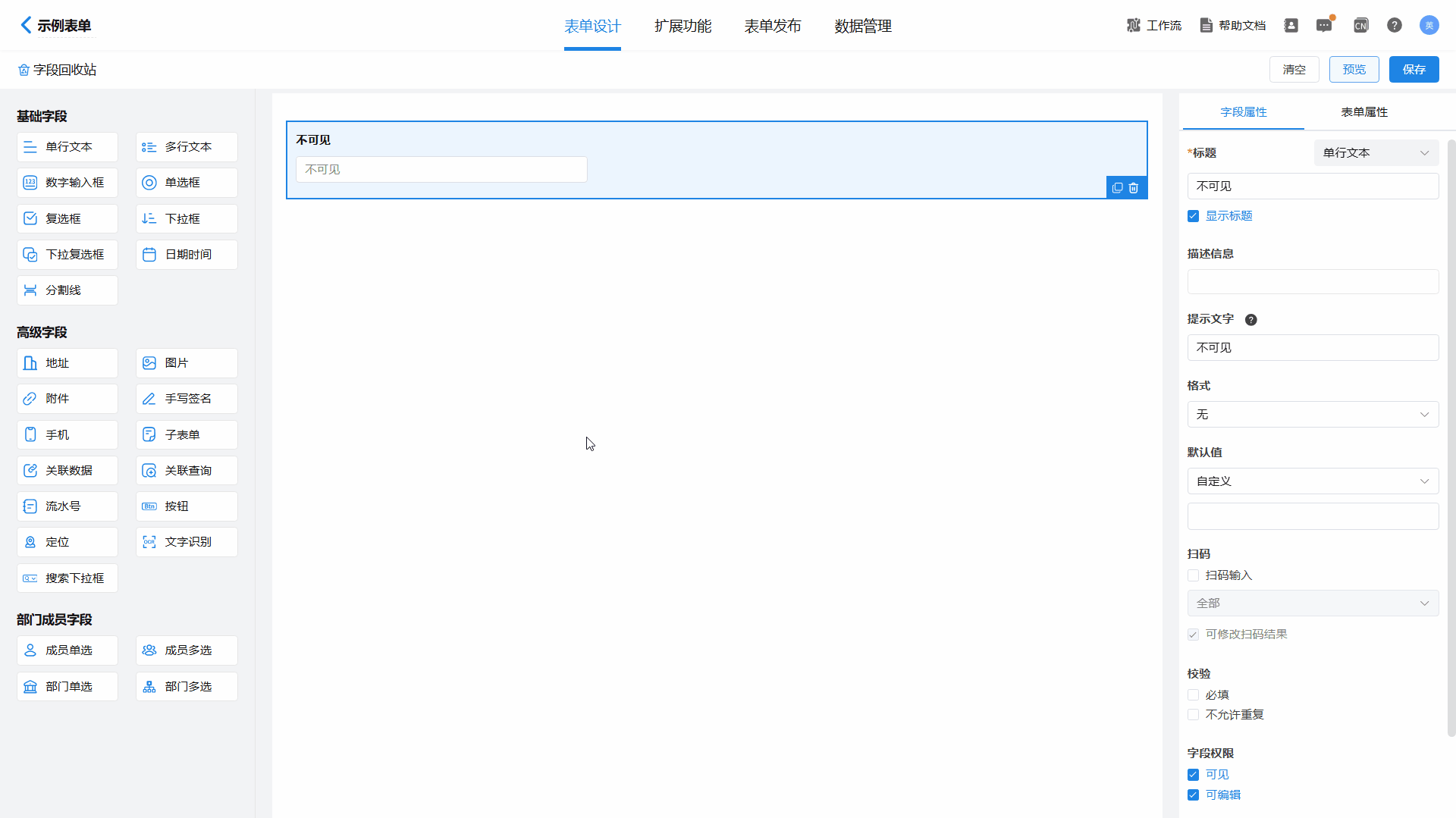The image size is (1456, 818).
Task: Click the 提示文字 help tooltip icon
Action: point(1251,320)
